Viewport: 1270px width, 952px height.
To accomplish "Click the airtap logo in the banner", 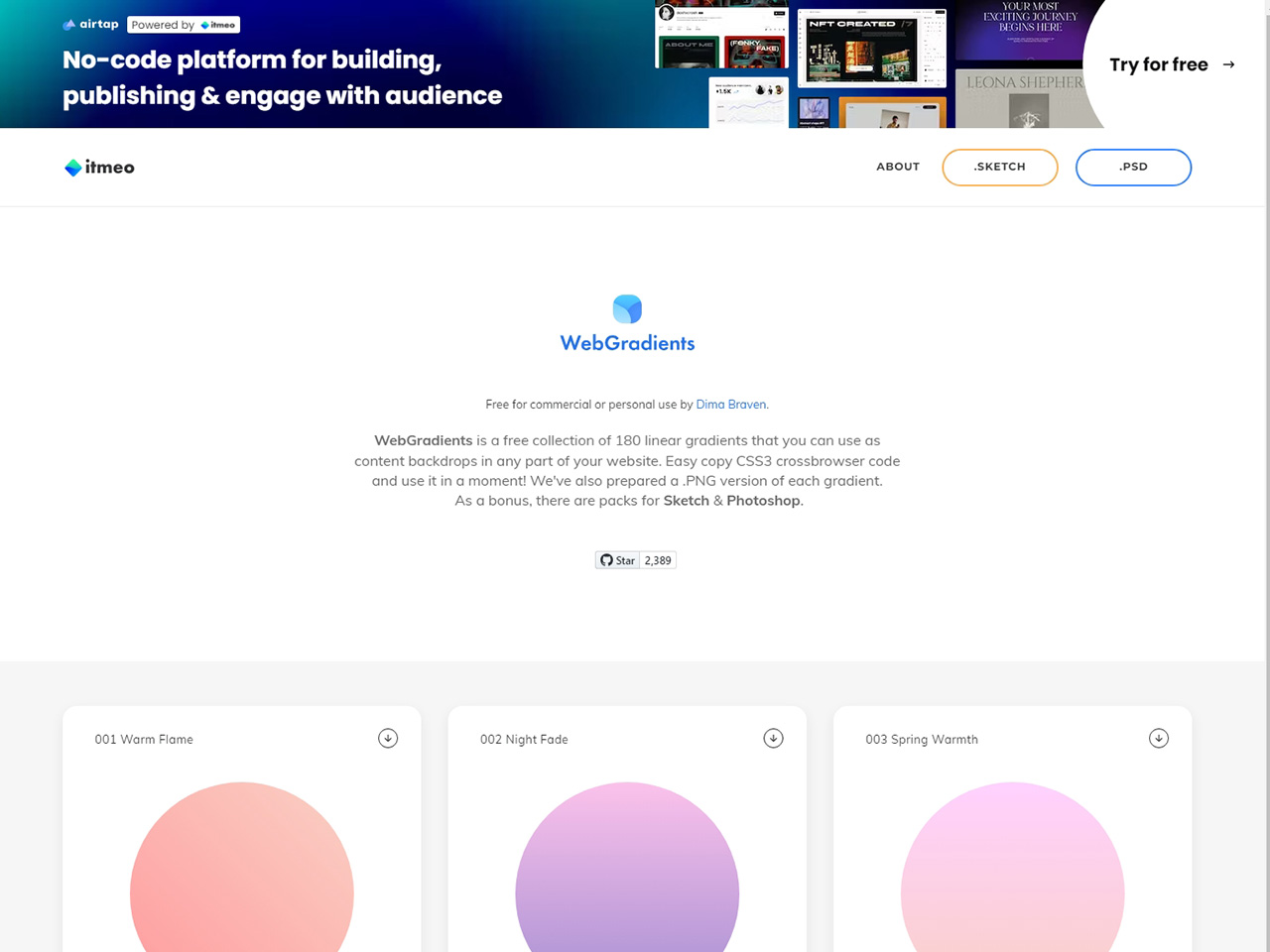I will [x=89, y=24].
